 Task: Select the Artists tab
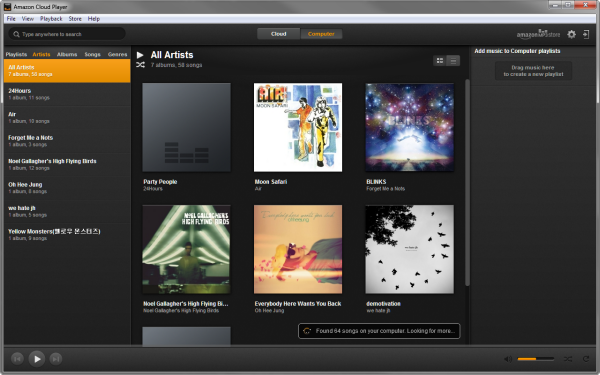point(41,54)
